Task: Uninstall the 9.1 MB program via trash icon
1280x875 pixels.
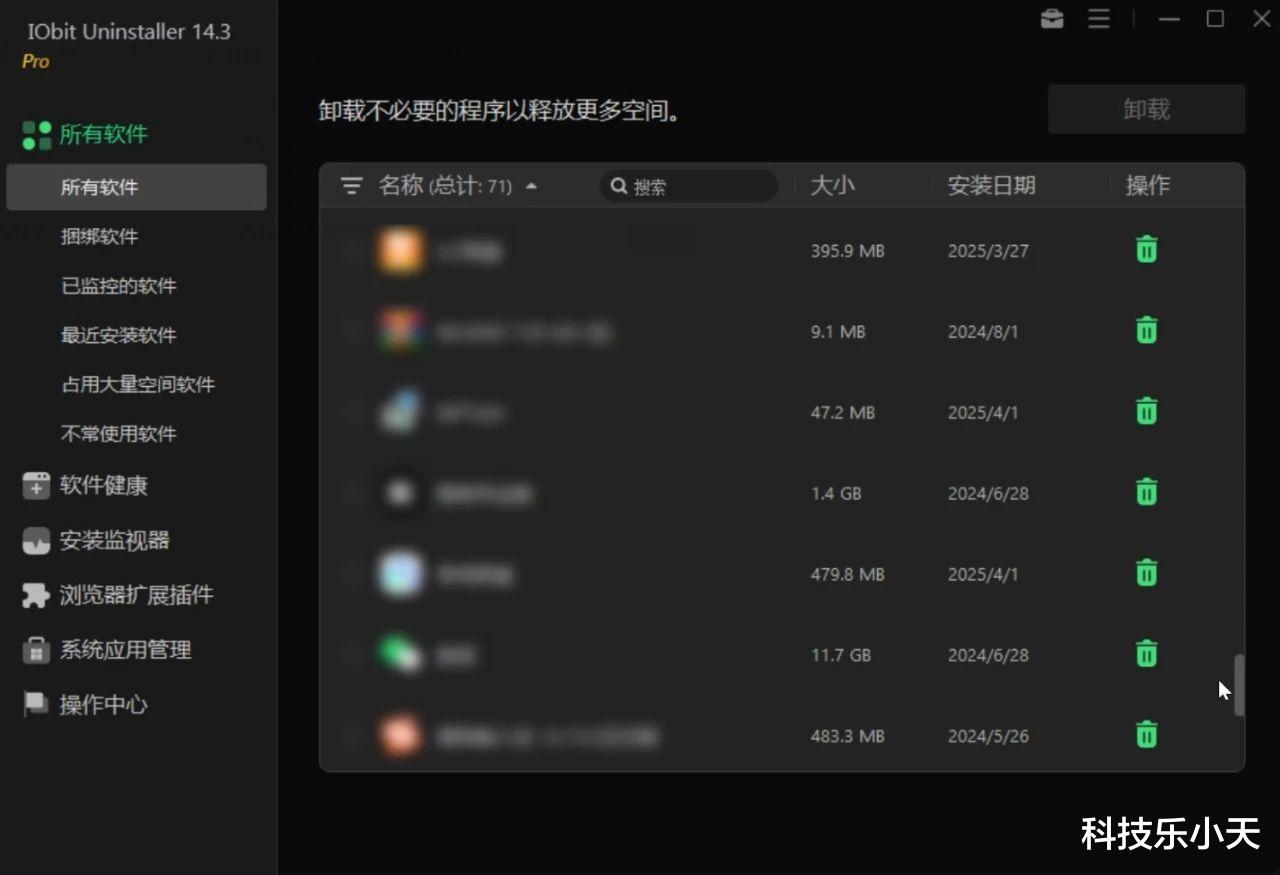Action: click(1146, 330)
